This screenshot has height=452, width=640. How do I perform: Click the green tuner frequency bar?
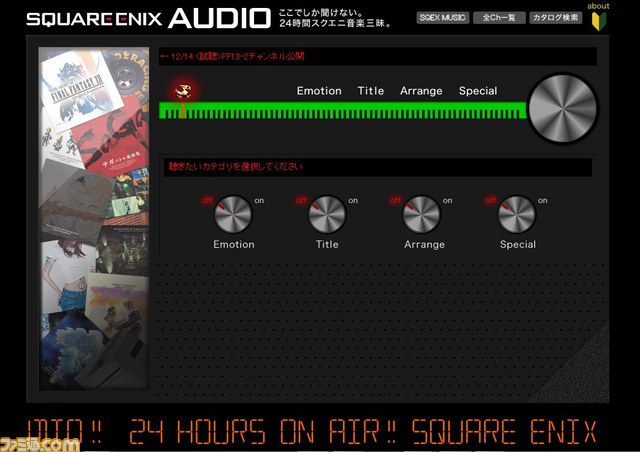342,110
